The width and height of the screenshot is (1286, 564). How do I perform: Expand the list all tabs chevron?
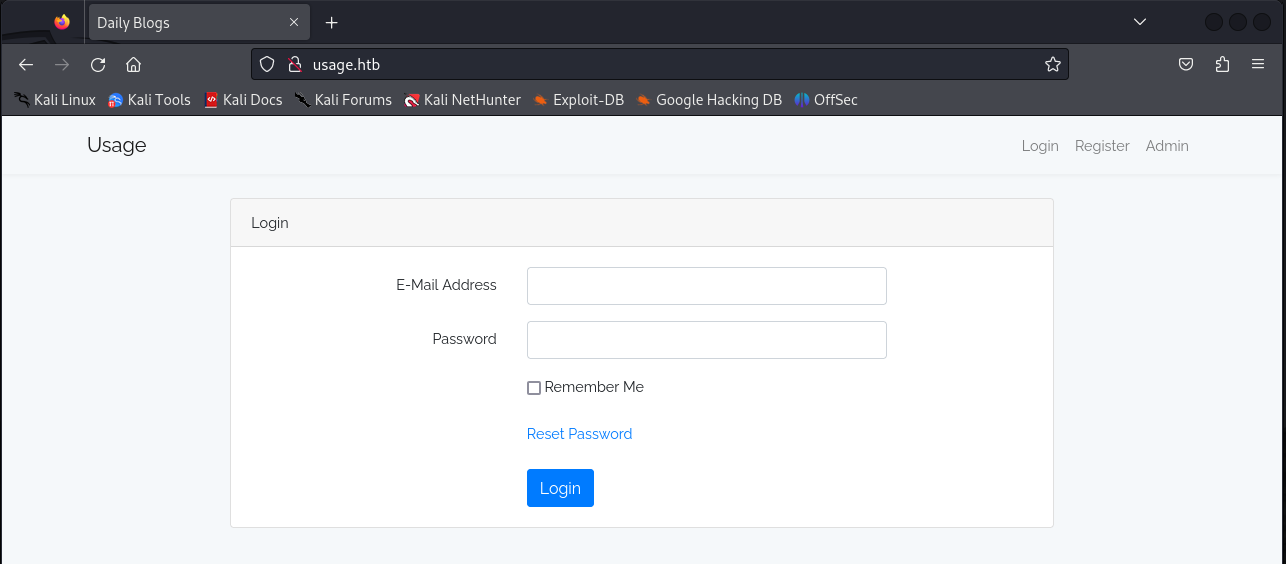point(1140,22)
